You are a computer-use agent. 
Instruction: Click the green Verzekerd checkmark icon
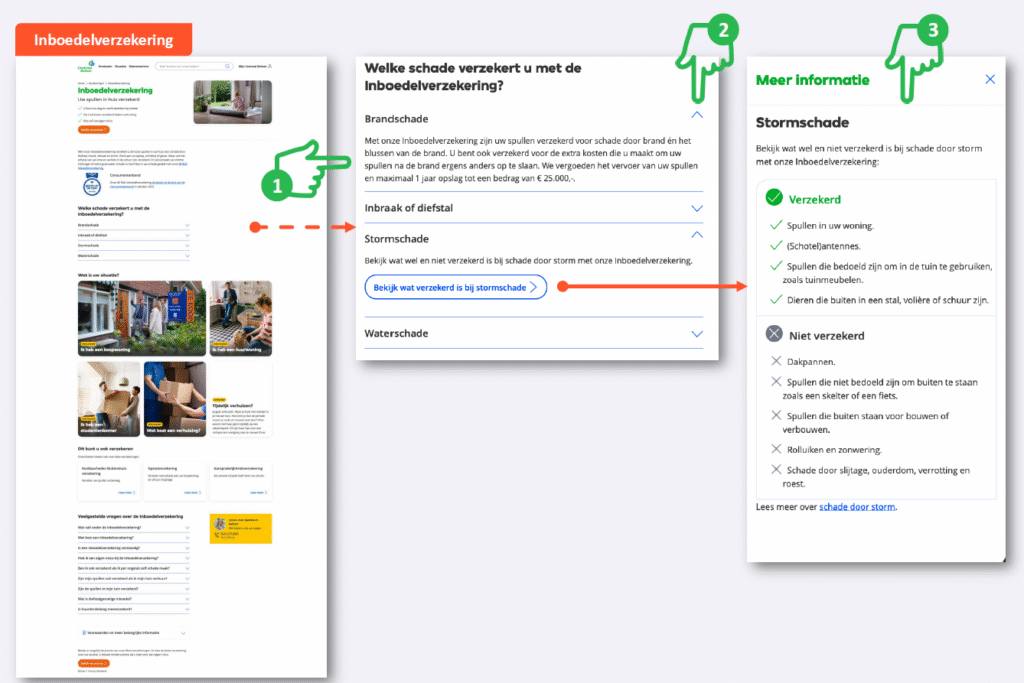[773, 198]
